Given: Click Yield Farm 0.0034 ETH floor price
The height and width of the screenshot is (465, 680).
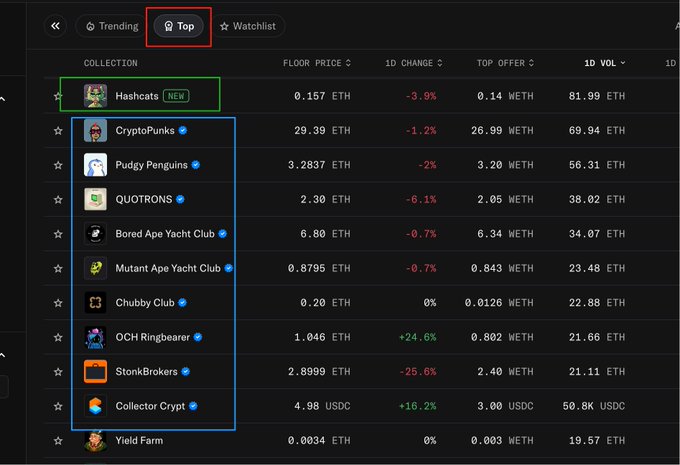Looking at the screenshot, I should (x=319, y=441).
